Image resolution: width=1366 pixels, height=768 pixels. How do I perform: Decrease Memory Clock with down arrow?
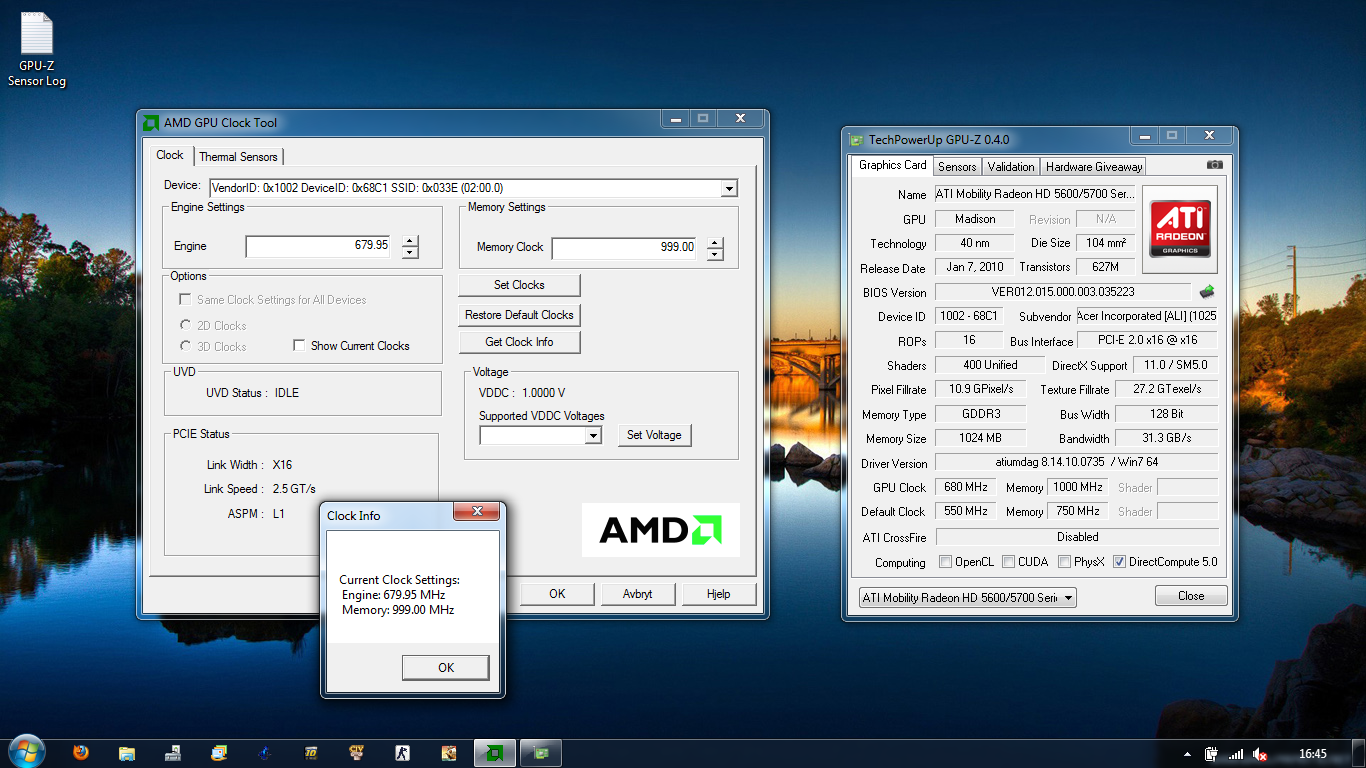tap(714, 254)
